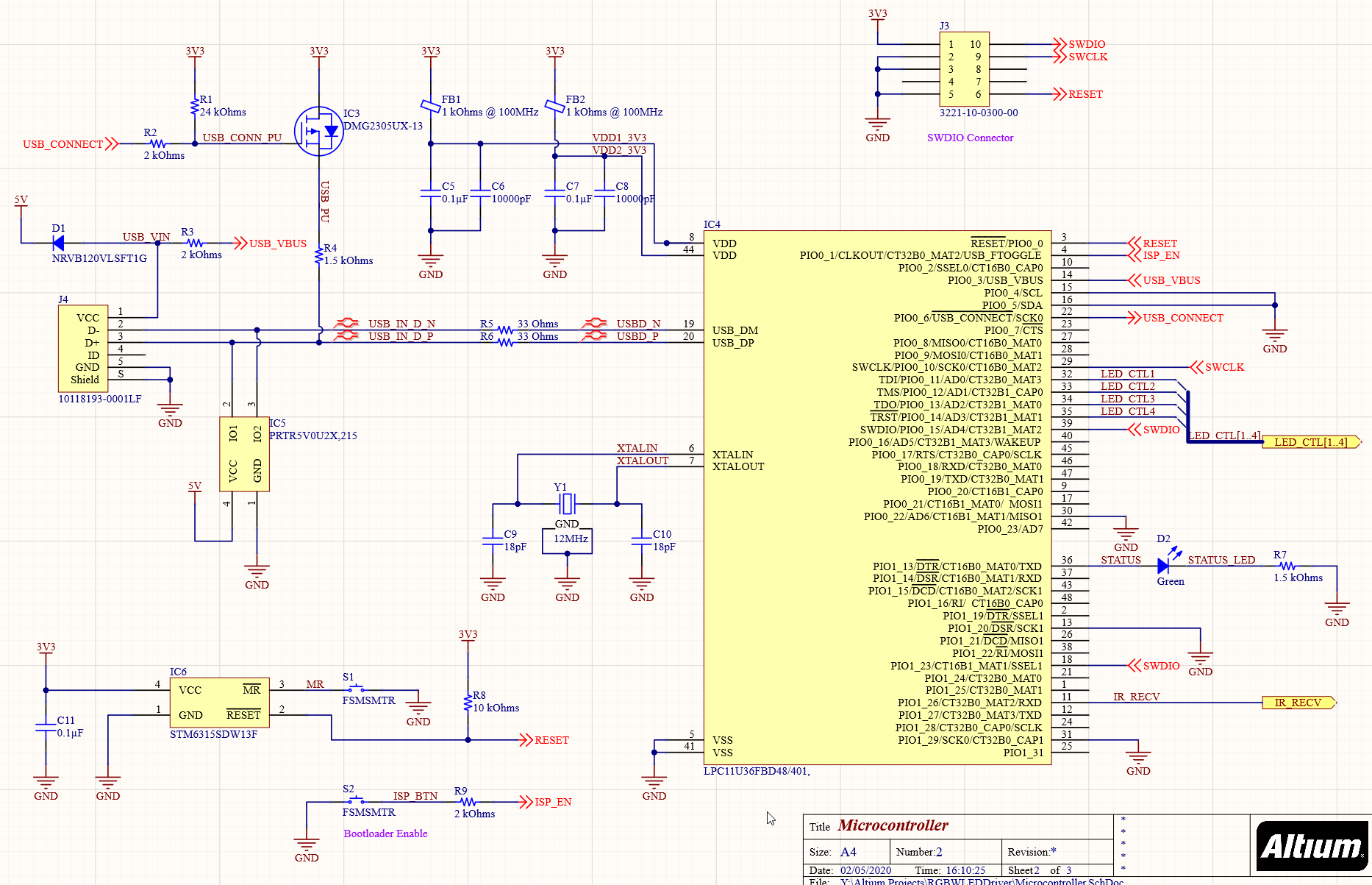Click the R2 resistor zigzag symbol
Screen dimensions: 1372x885
point(157,143)
